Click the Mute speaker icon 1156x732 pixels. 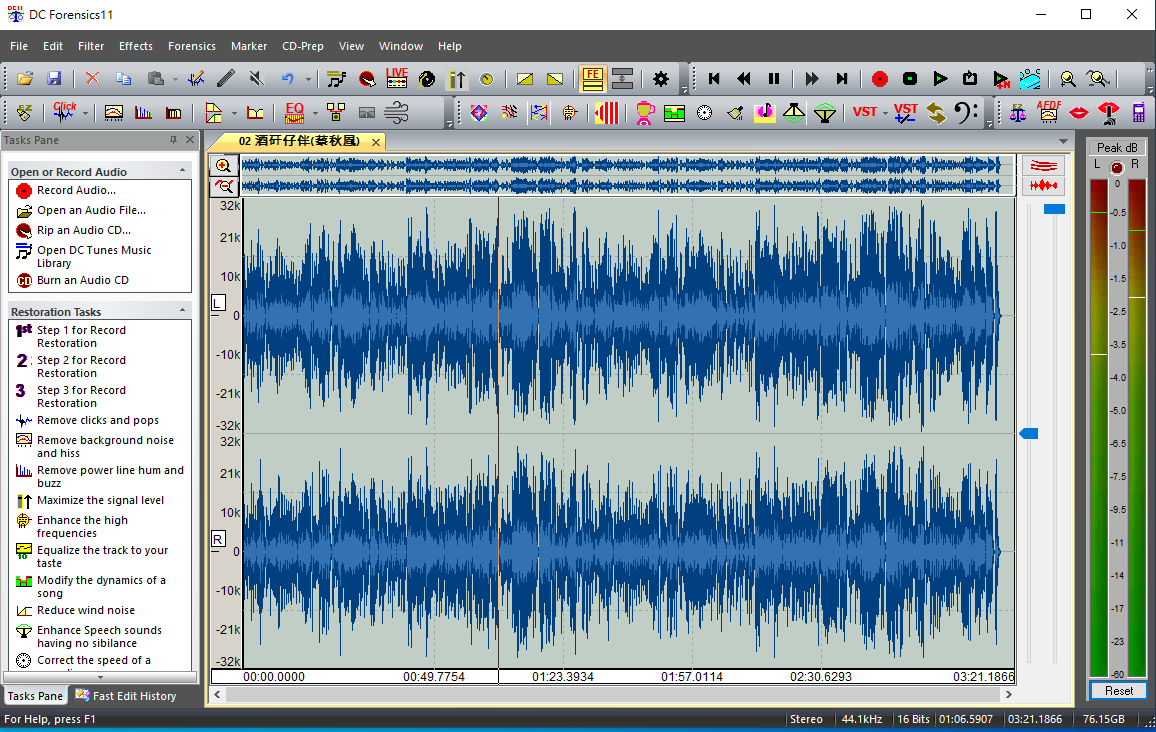(256, 79)
